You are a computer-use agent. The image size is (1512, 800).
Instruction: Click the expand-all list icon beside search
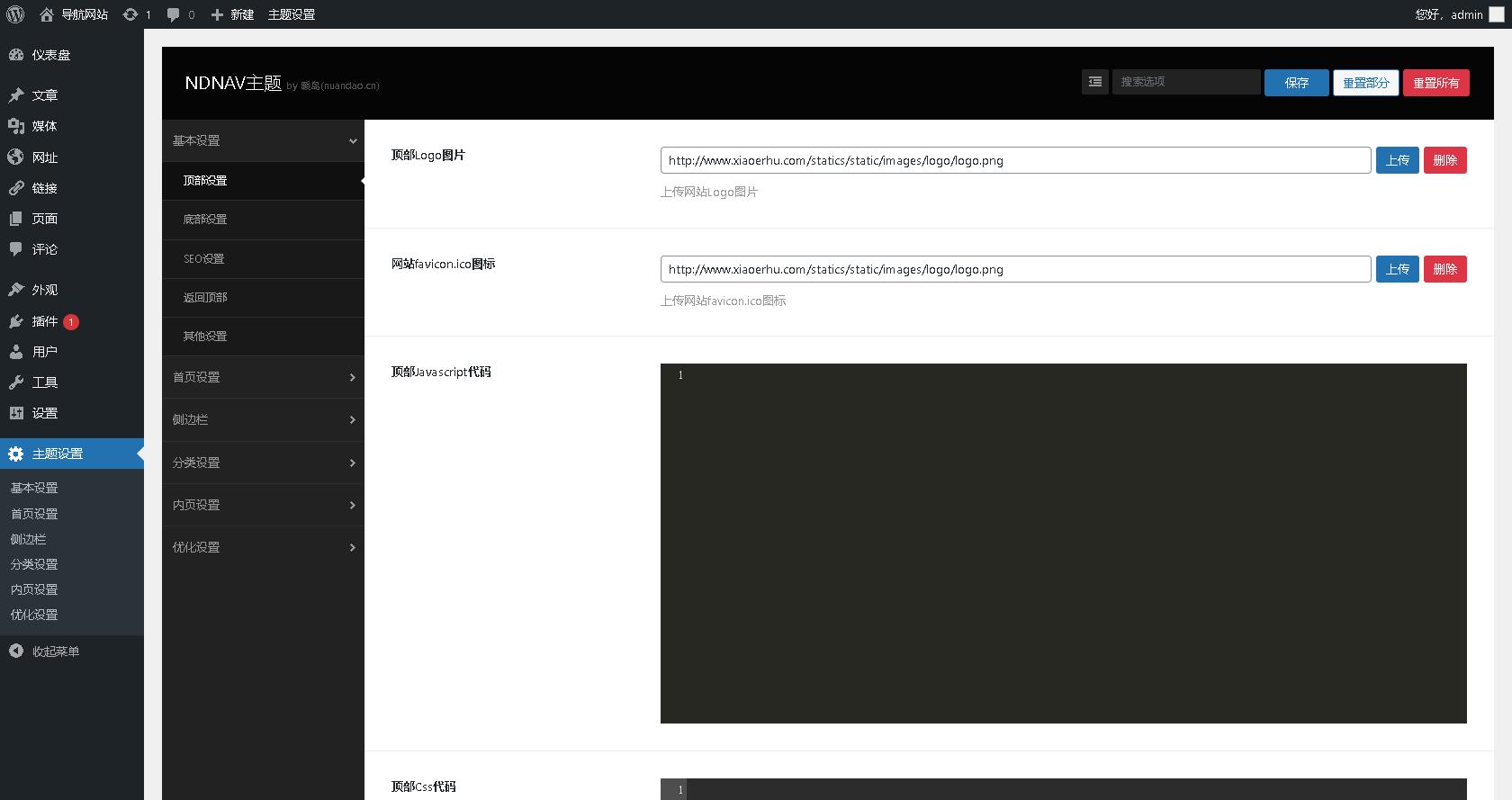point(1095,82)
